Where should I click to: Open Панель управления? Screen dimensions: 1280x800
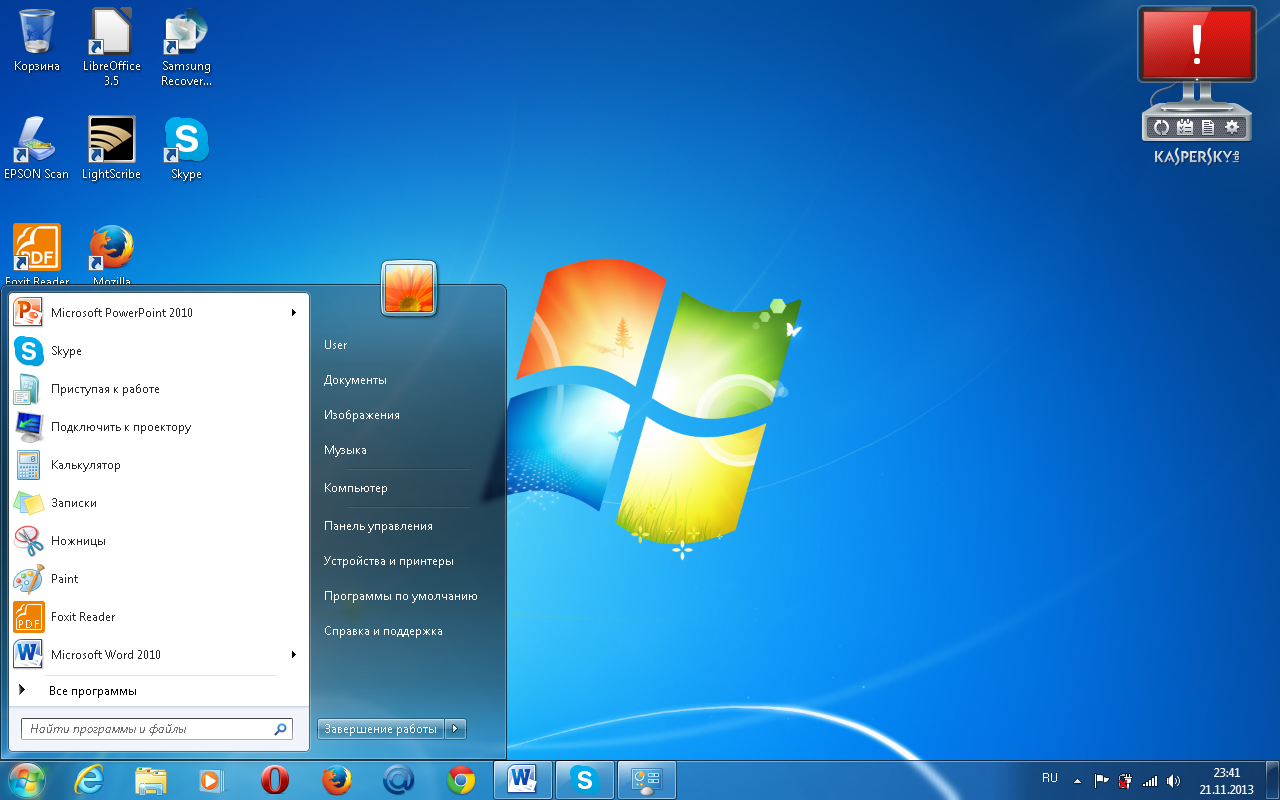378,526
